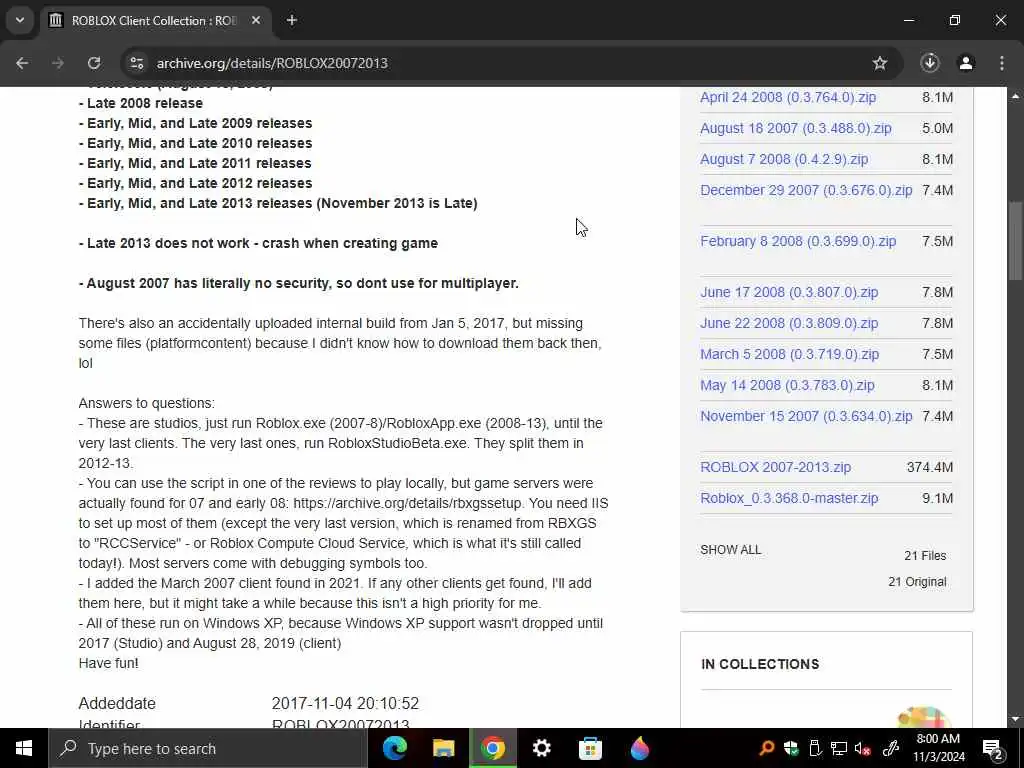Click the taskbar 'Type here to search' box

(208, 748)
